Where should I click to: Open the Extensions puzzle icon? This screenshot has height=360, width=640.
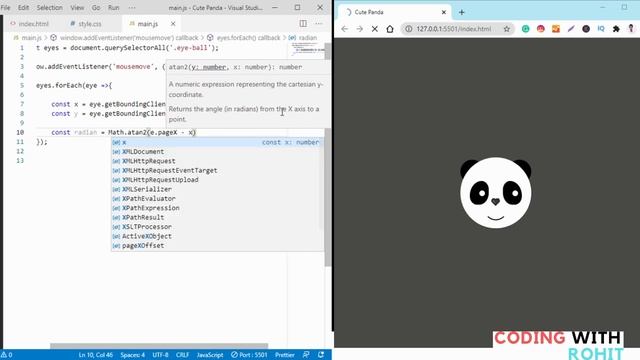coord(616,29)
